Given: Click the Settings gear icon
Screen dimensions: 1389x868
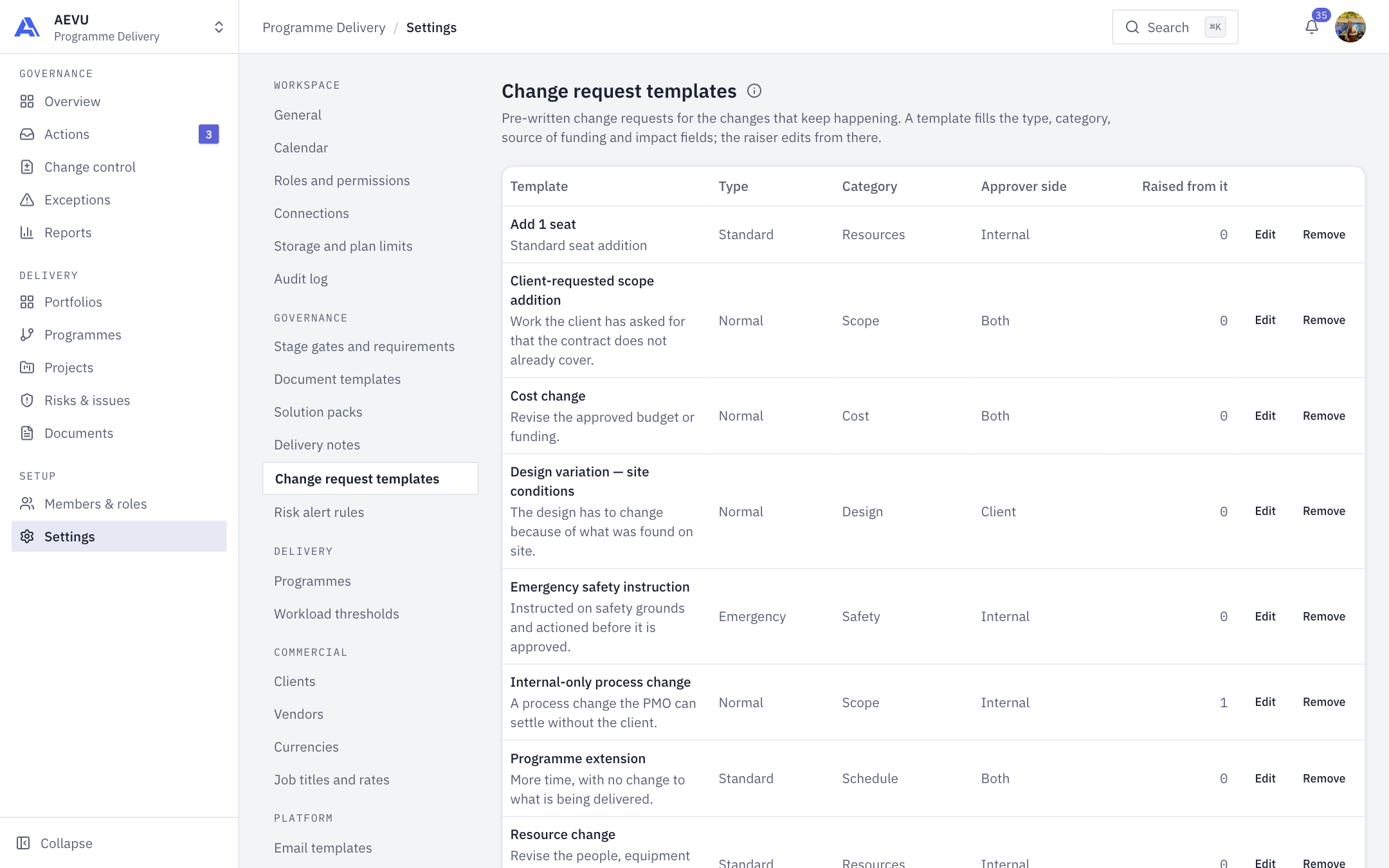Looking at the screenshot, I should [x=27, y=537].
